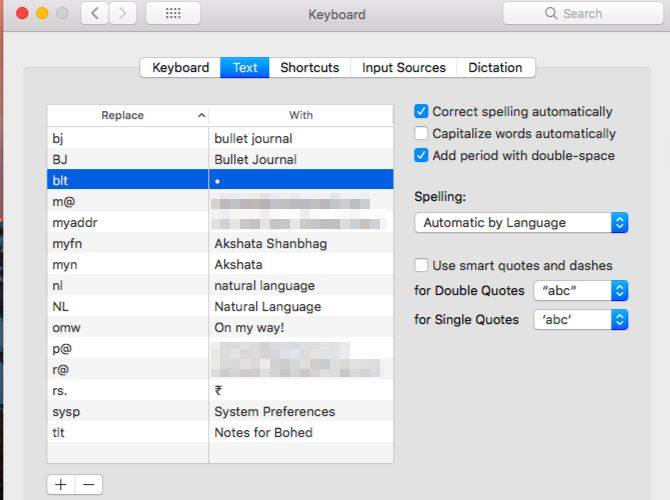Click the plus button to add replacement
This screenshot has width=670, height=500.
click(61, 484)
